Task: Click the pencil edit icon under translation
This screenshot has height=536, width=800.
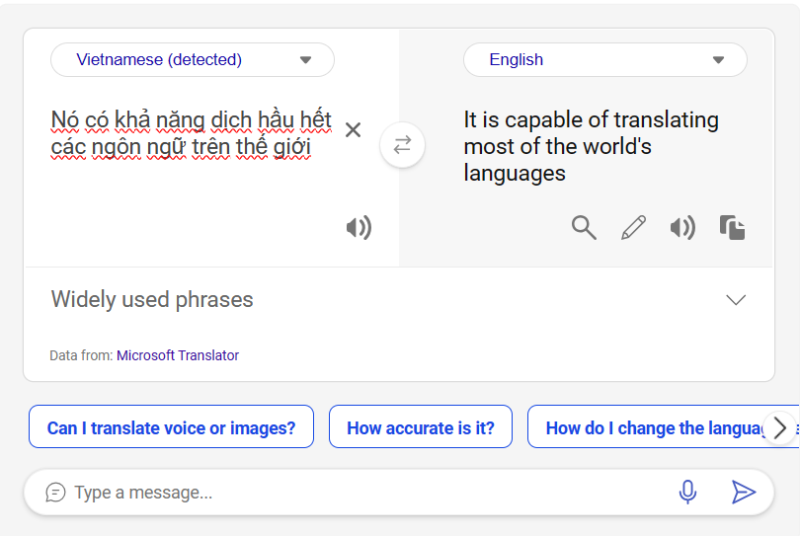Action: pos(633,228)
